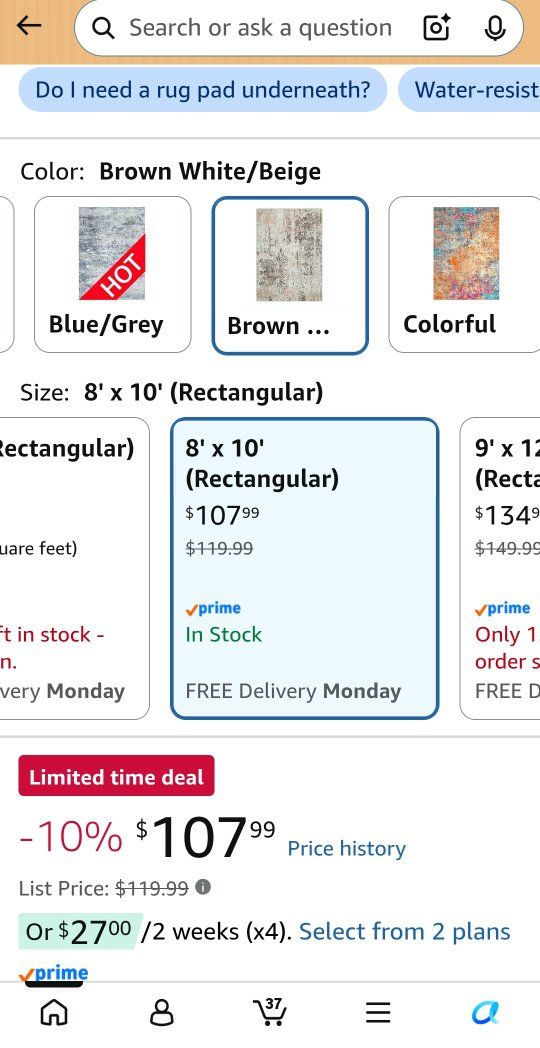Open the account profile icon
The width and height of the screenshot is (540, 1048).
pos(162,1013)
